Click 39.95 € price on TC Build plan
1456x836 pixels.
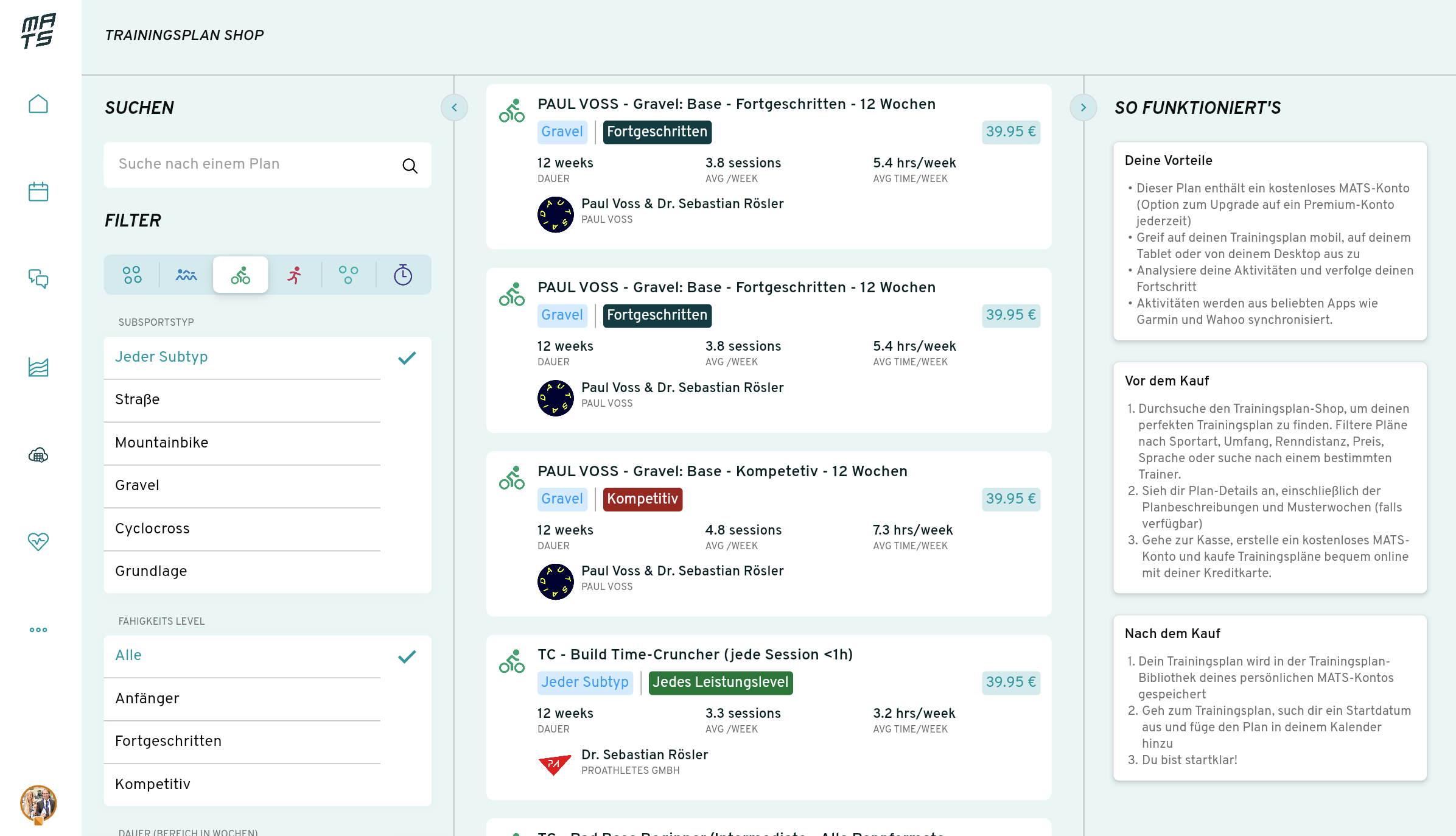pos(1010,682)
